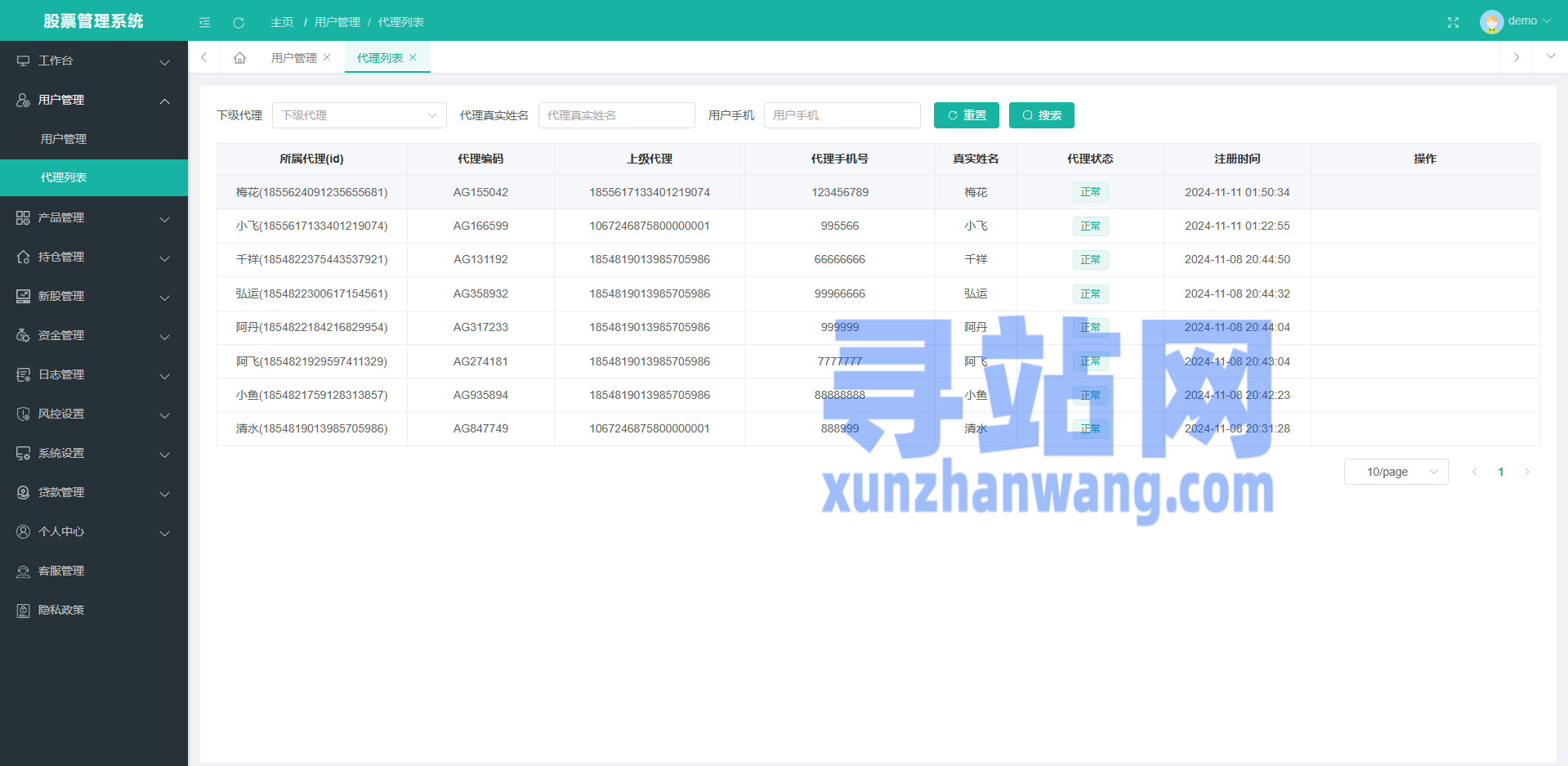The image size is (1568, 766).
Task: Expand the 产品管理 sidebar menu
Action: pyautogui.click(x=94, y=217)
